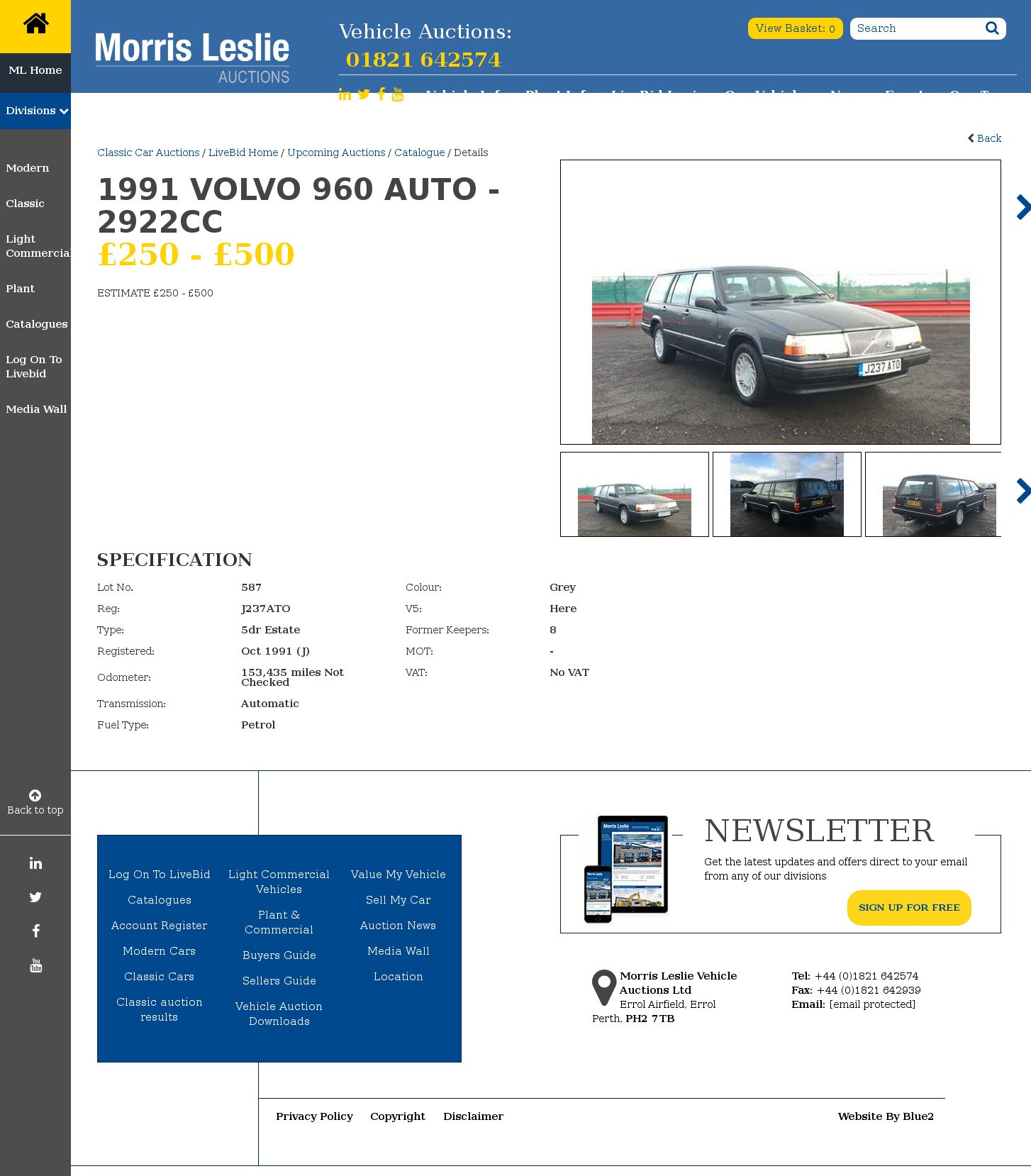The image size is (1031, 1176).
Task: Open Light Commercial sidebar item
Action: coord(37,246)
